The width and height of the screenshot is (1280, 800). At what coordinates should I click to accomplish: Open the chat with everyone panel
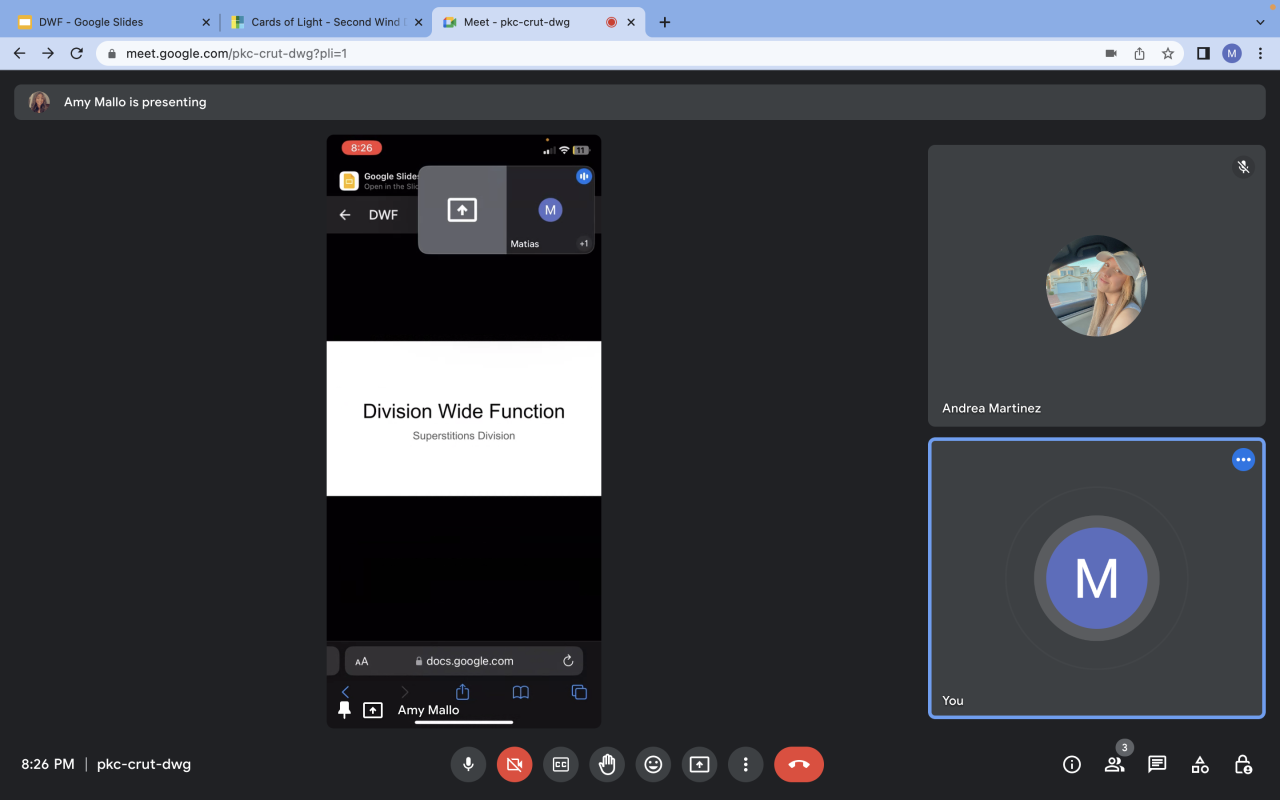tap(1157, 765)
